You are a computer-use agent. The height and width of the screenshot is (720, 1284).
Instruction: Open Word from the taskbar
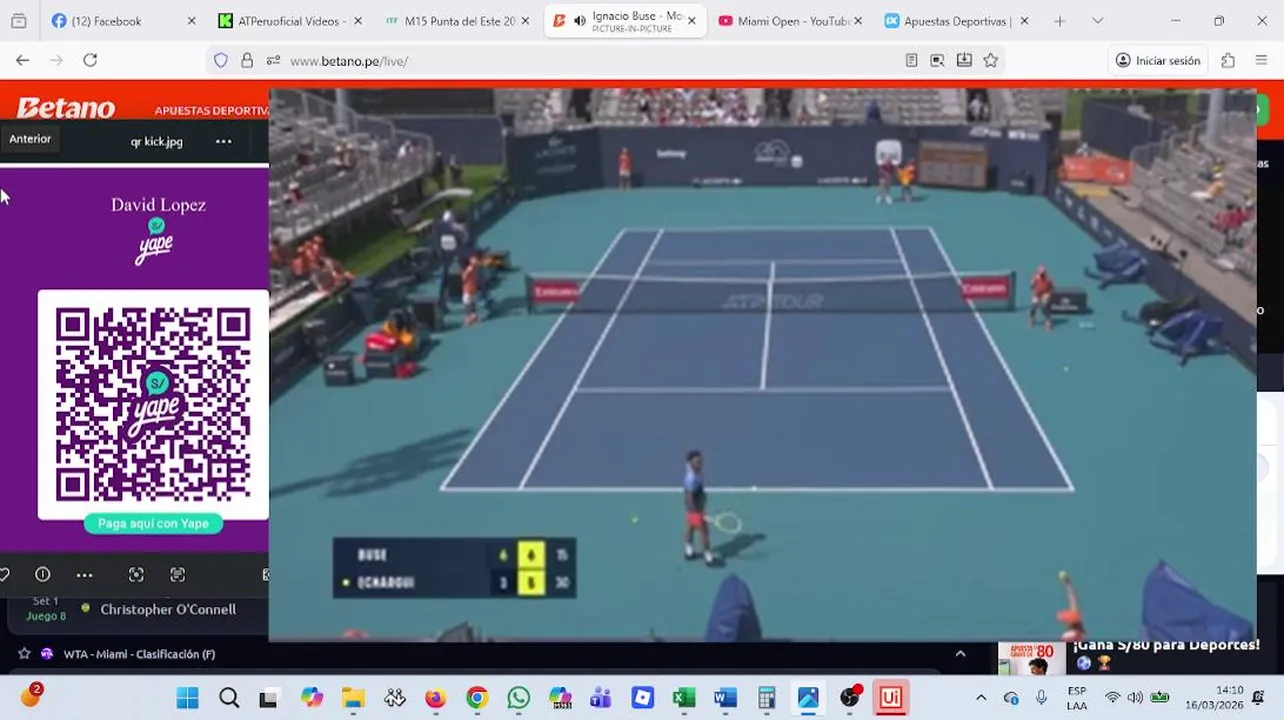[725, 697]
